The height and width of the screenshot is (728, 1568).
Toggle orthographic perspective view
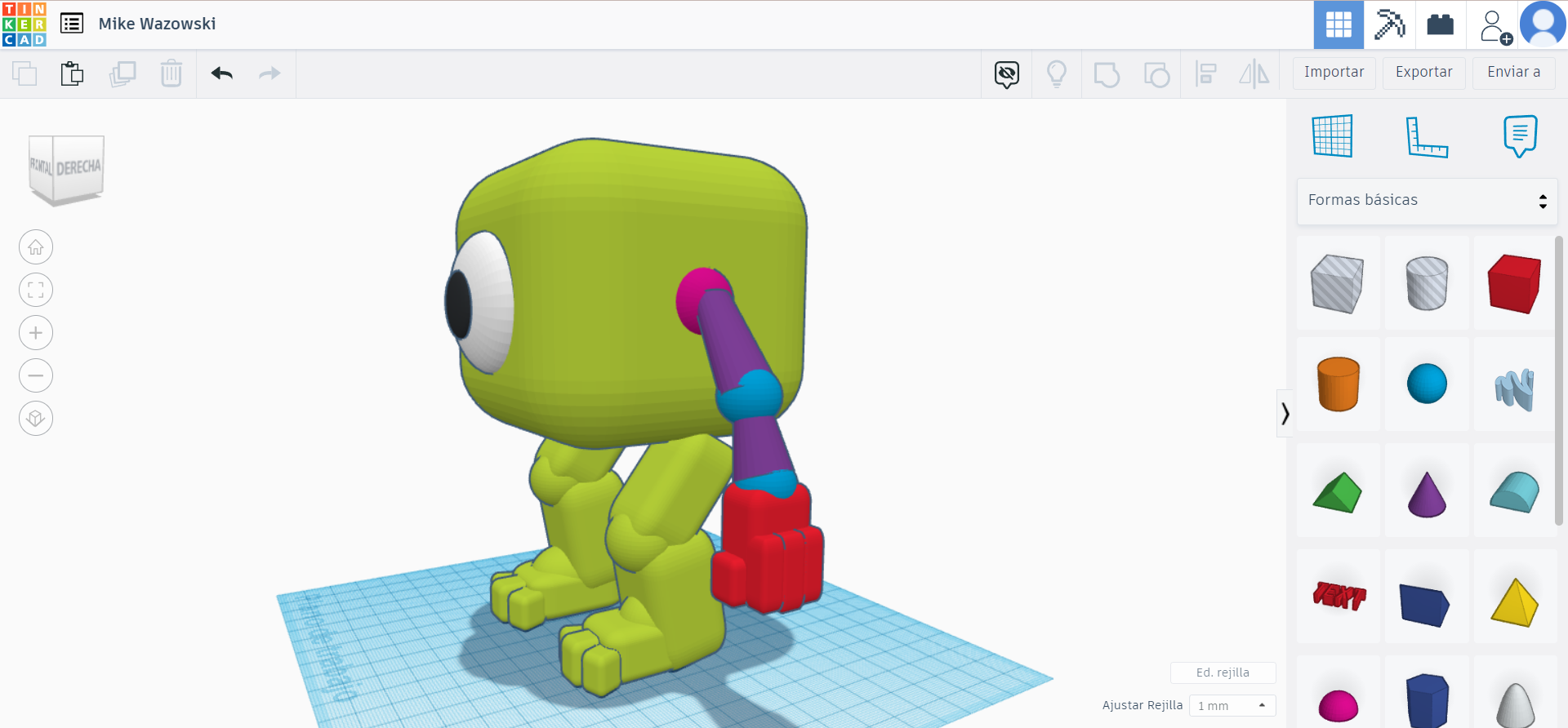pyautogui.click(x=36, y=419)
